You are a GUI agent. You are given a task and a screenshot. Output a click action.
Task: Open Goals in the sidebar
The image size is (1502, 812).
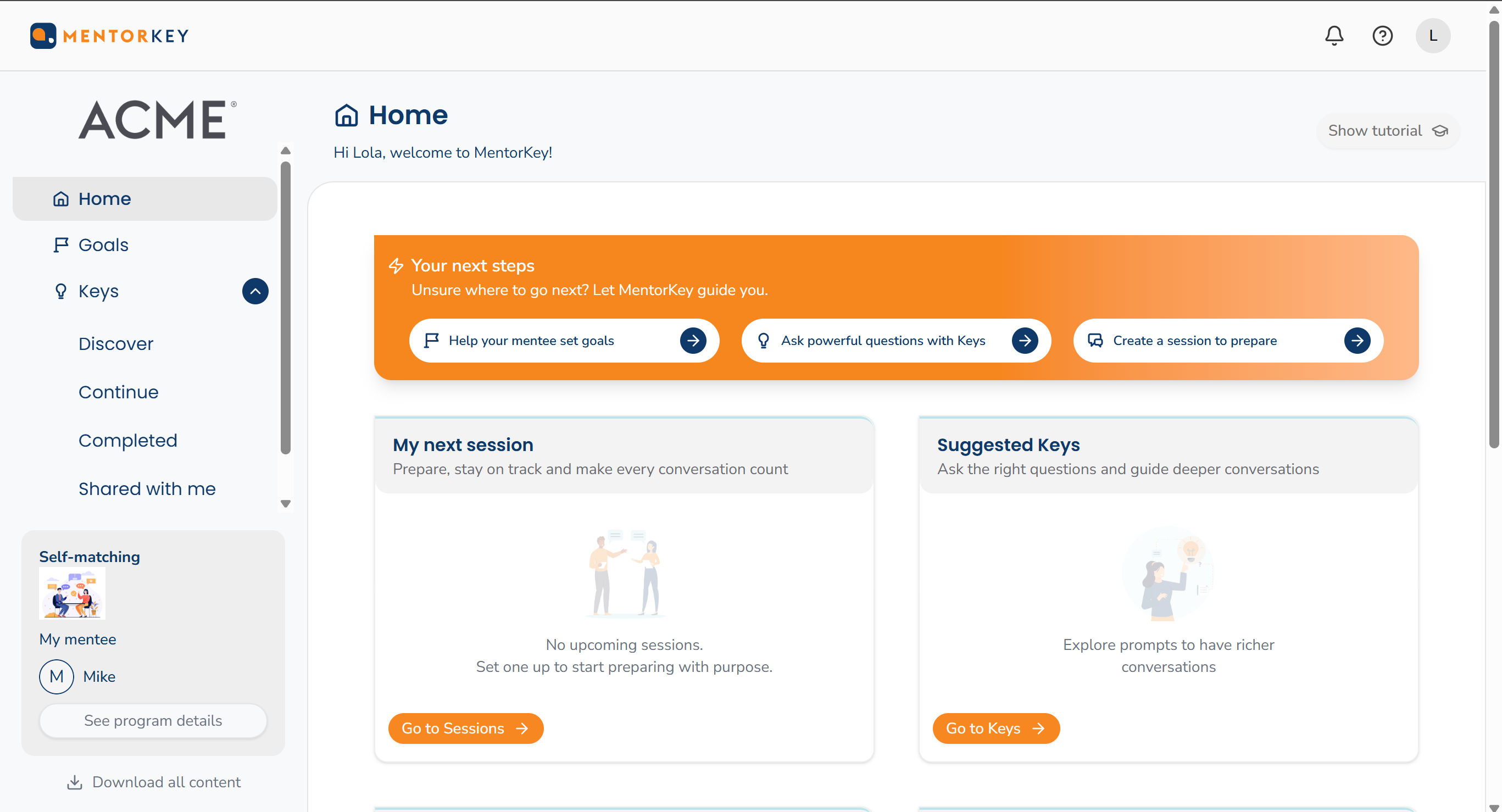pos(103,245)
